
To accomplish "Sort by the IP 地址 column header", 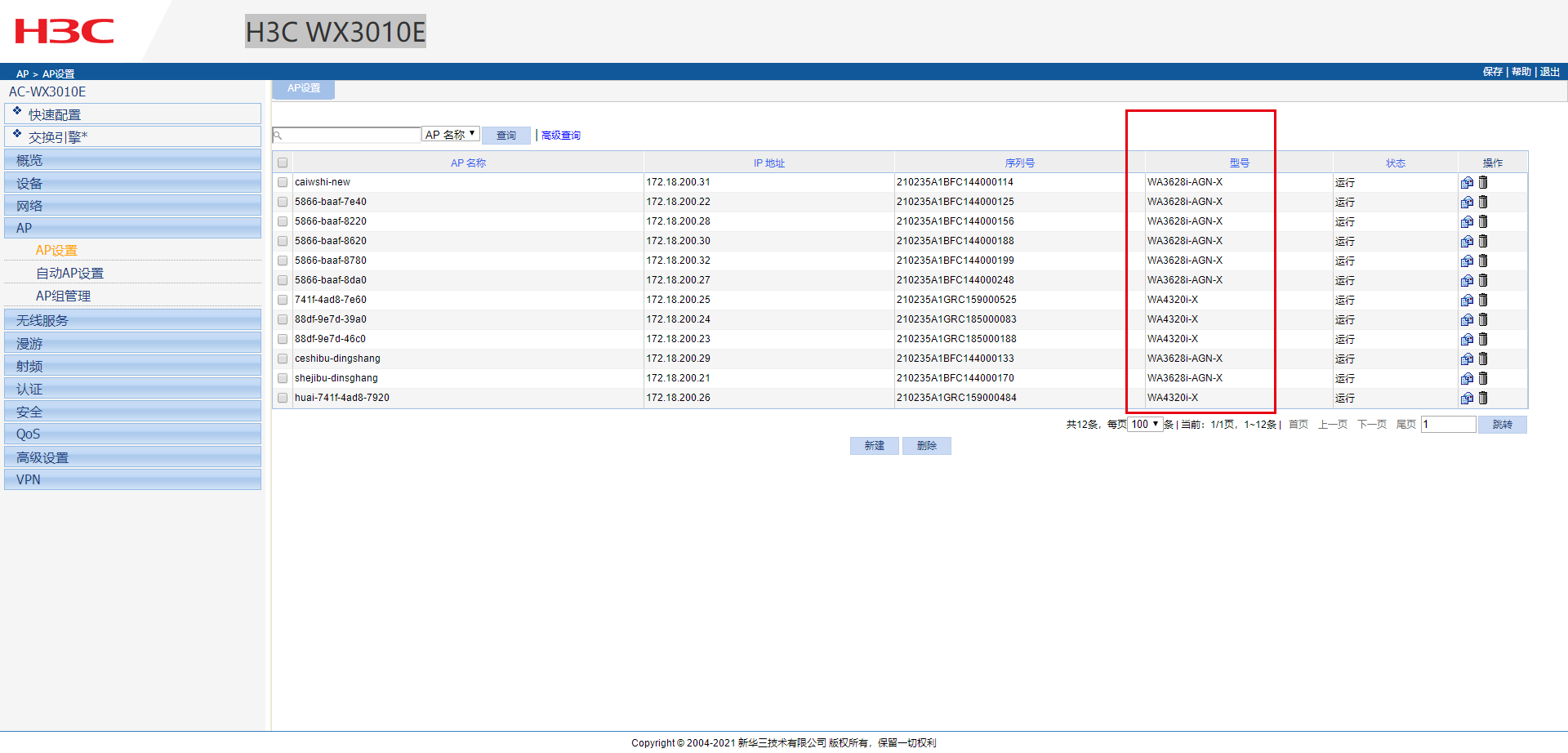I will coord(769,163).
